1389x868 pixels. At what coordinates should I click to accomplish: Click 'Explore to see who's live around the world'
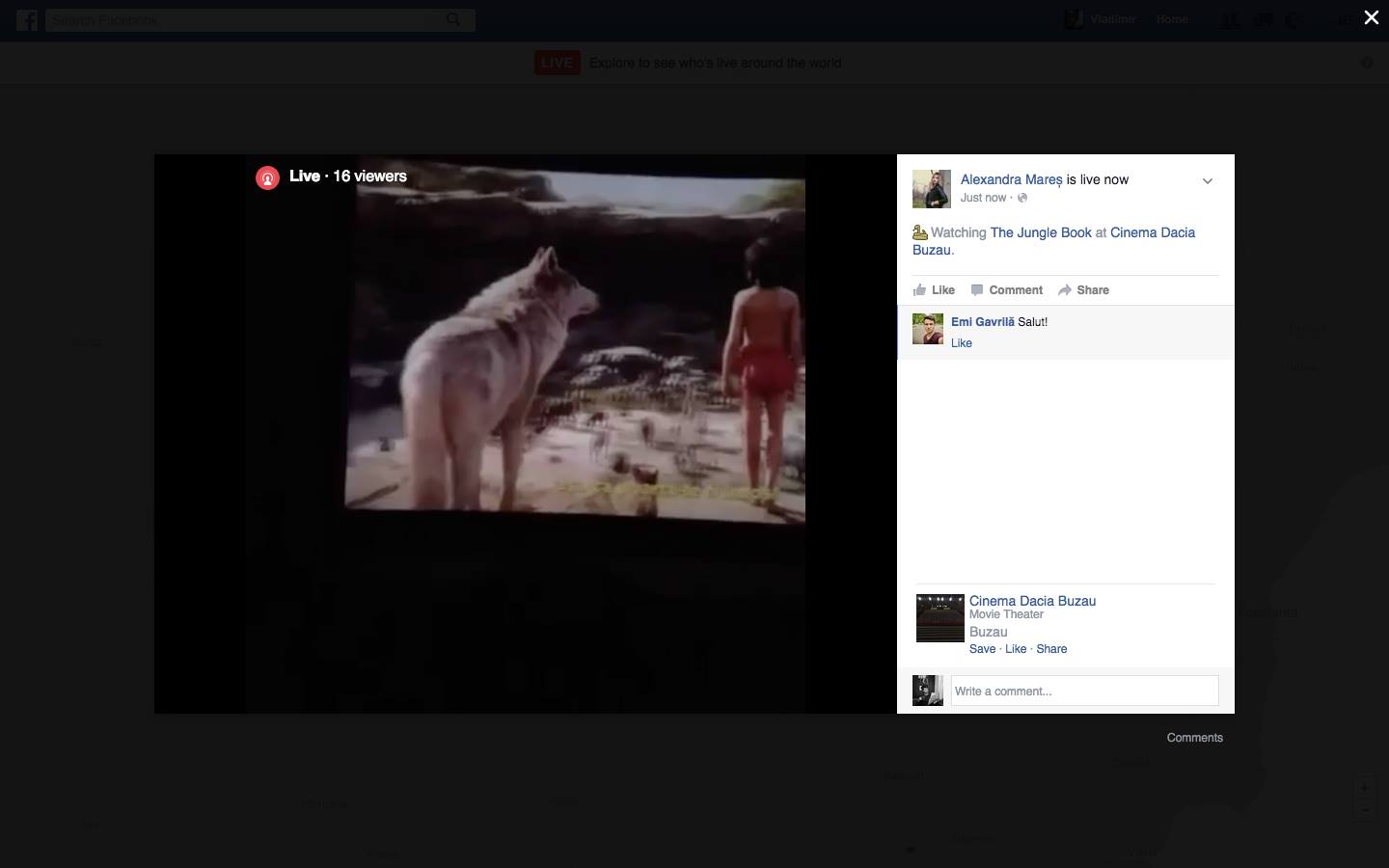(x=715, y=63)
